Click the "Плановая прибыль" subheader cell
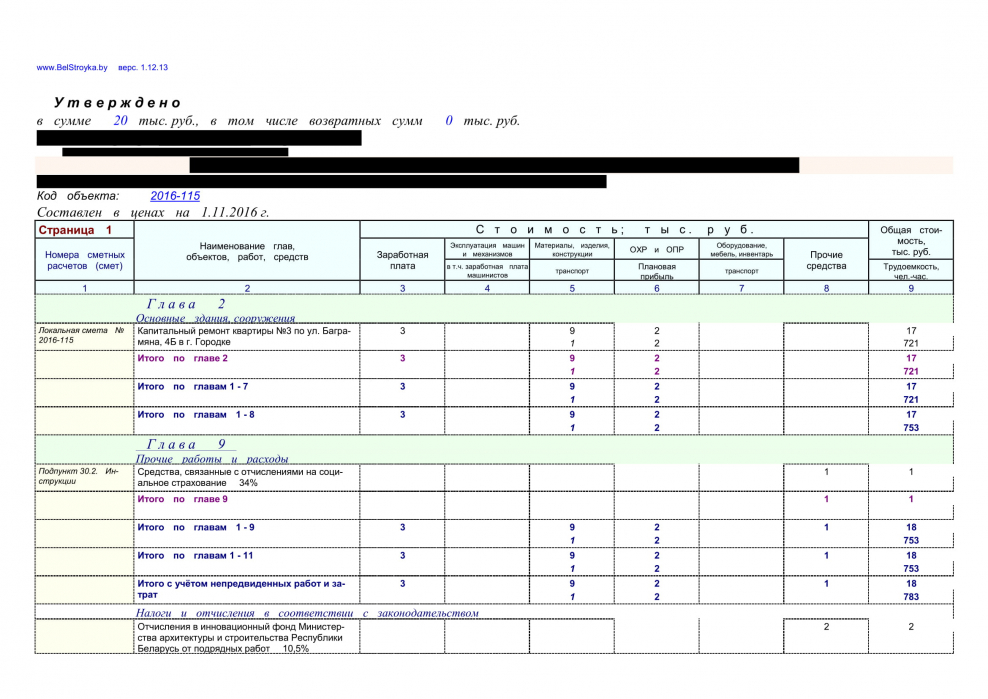The image size is (988, 699). (x=656, y=271)
